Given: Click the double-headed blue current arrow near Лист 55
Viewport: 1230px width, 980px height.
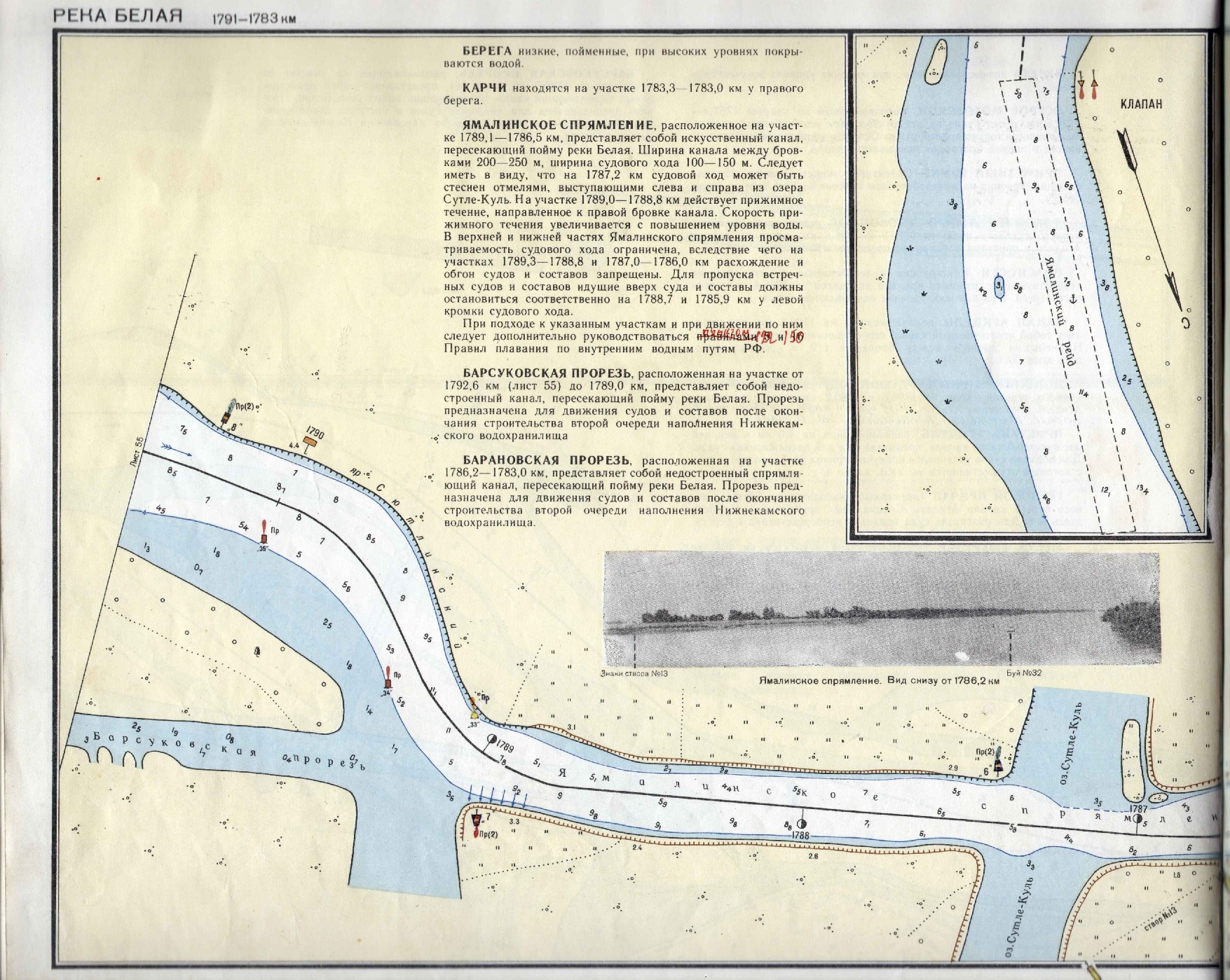Looking at the screenshot, I should (177, 450).
